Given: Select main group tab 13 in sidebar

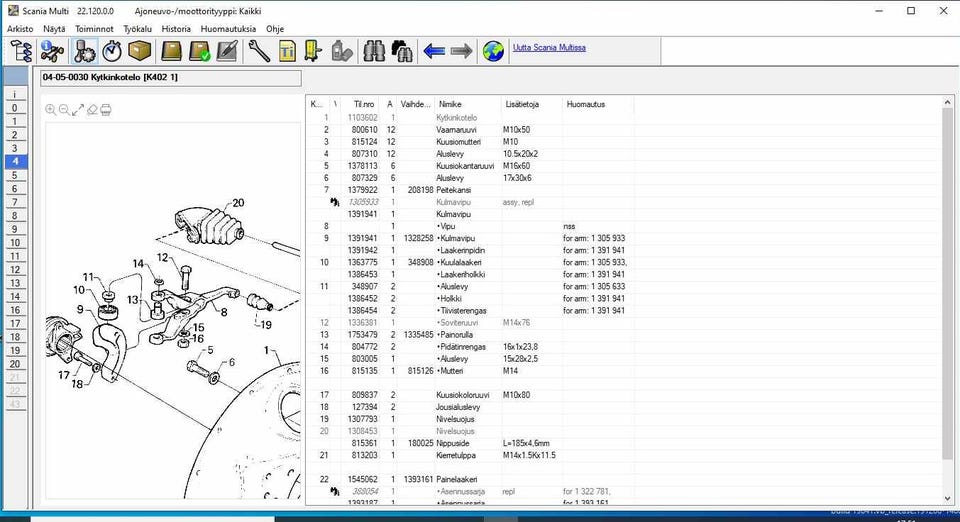Looking at the screenshot, I should click(15, 283).
